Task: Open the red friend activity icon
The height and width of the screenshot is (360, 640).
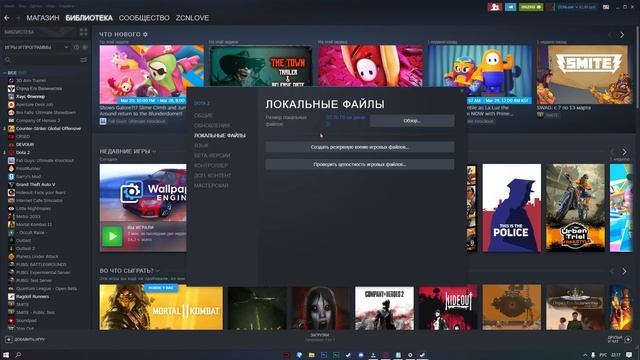Action: (495, 7)
